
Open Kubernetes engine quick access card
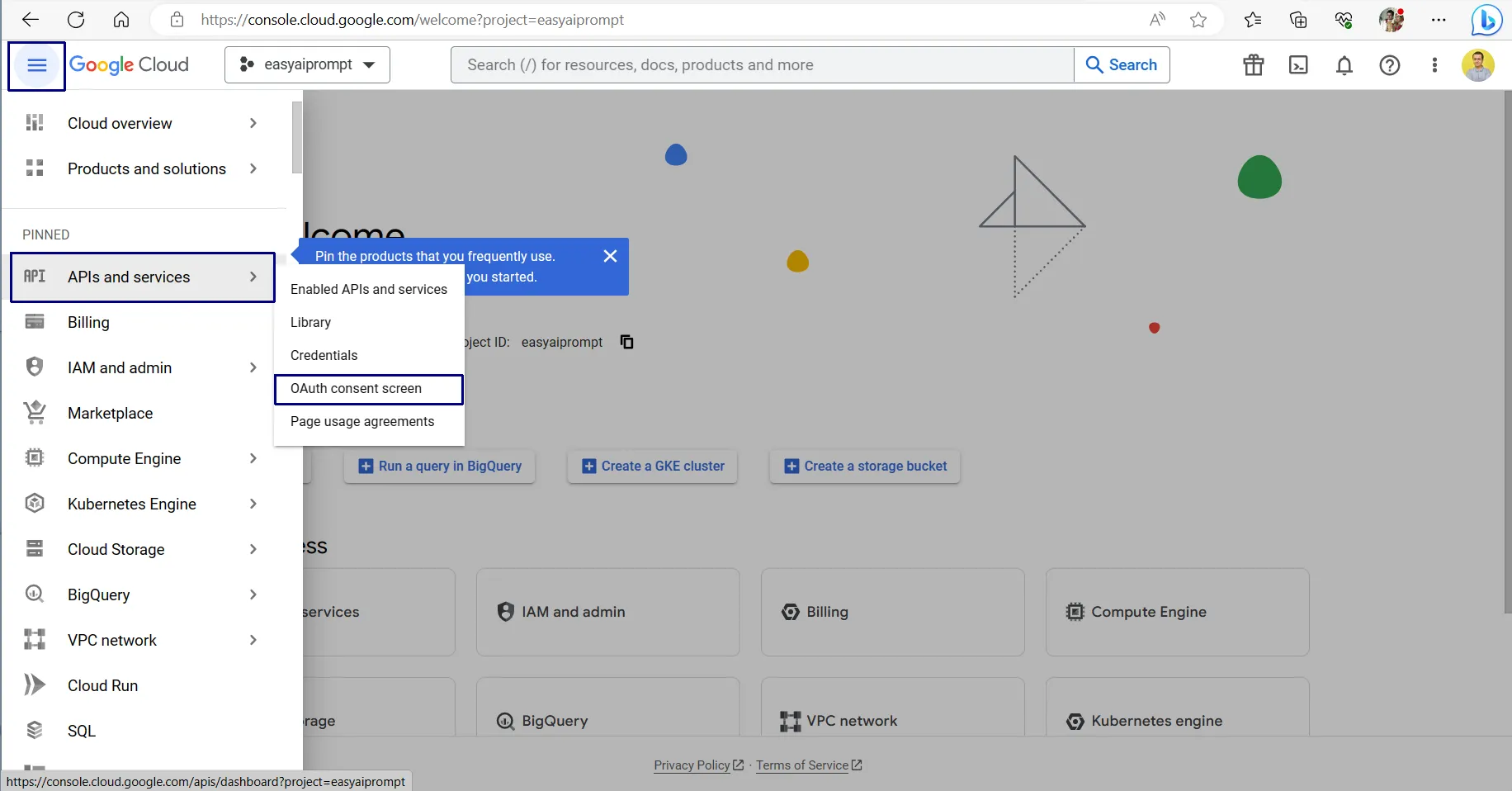(1177, 707)
